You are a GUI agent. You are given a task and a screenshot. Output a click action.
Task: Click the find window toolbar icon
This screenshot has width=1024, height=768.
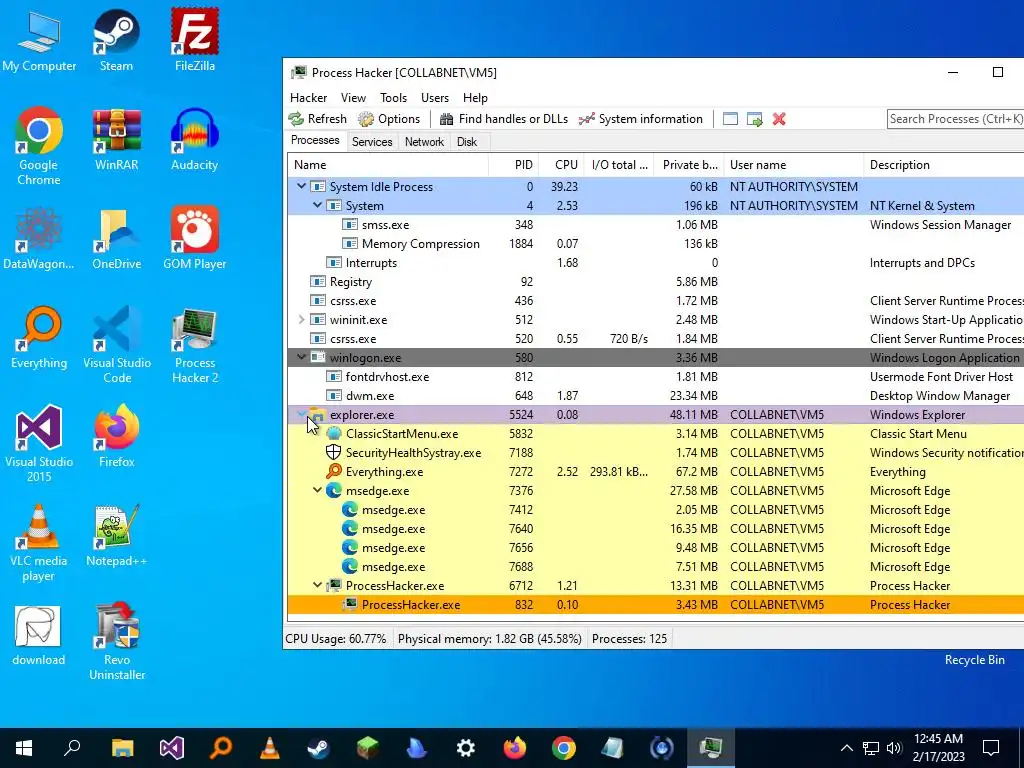click(730, 119)
